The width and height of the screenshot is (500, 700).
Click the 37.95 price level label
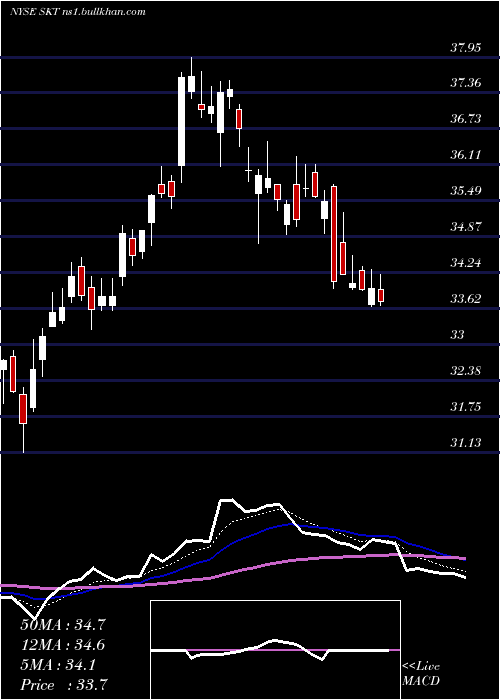465,47
